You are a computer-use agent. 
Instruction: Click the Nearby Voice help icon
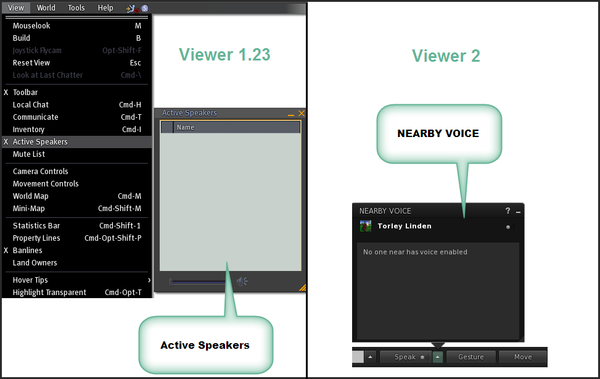click(507, 211)
